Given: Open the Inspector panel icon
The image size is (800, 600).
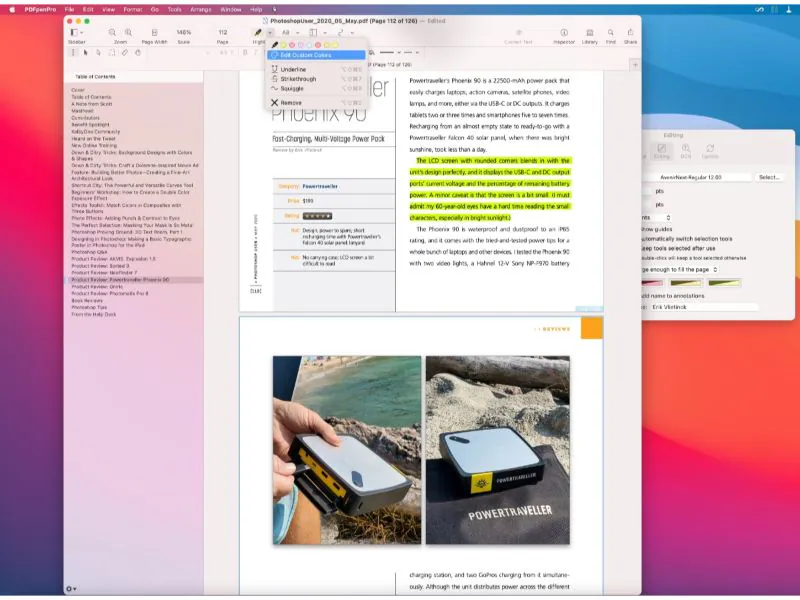Looking at the screenshot, I should pyautogui.click(x=564, y=32).
